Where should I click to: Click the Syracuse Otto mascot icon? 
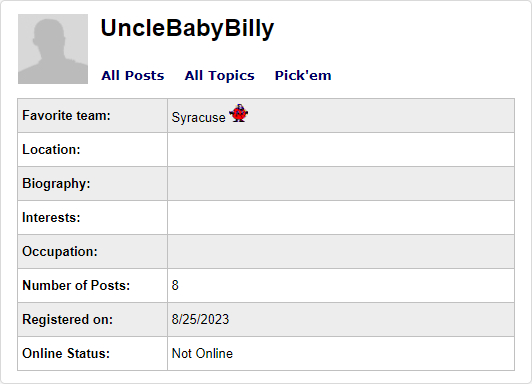click(x=239, y=113)
